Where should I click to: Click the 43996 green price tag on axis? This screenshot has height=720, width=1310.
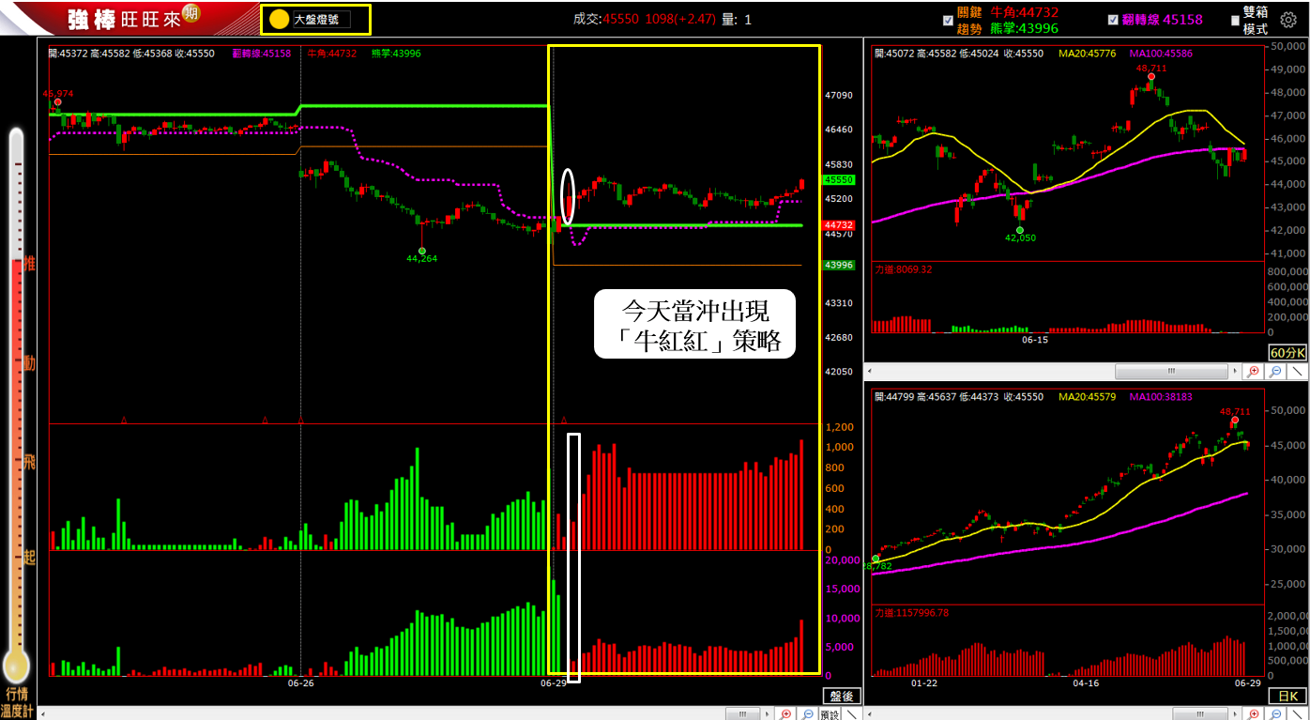tap(837, 265)
